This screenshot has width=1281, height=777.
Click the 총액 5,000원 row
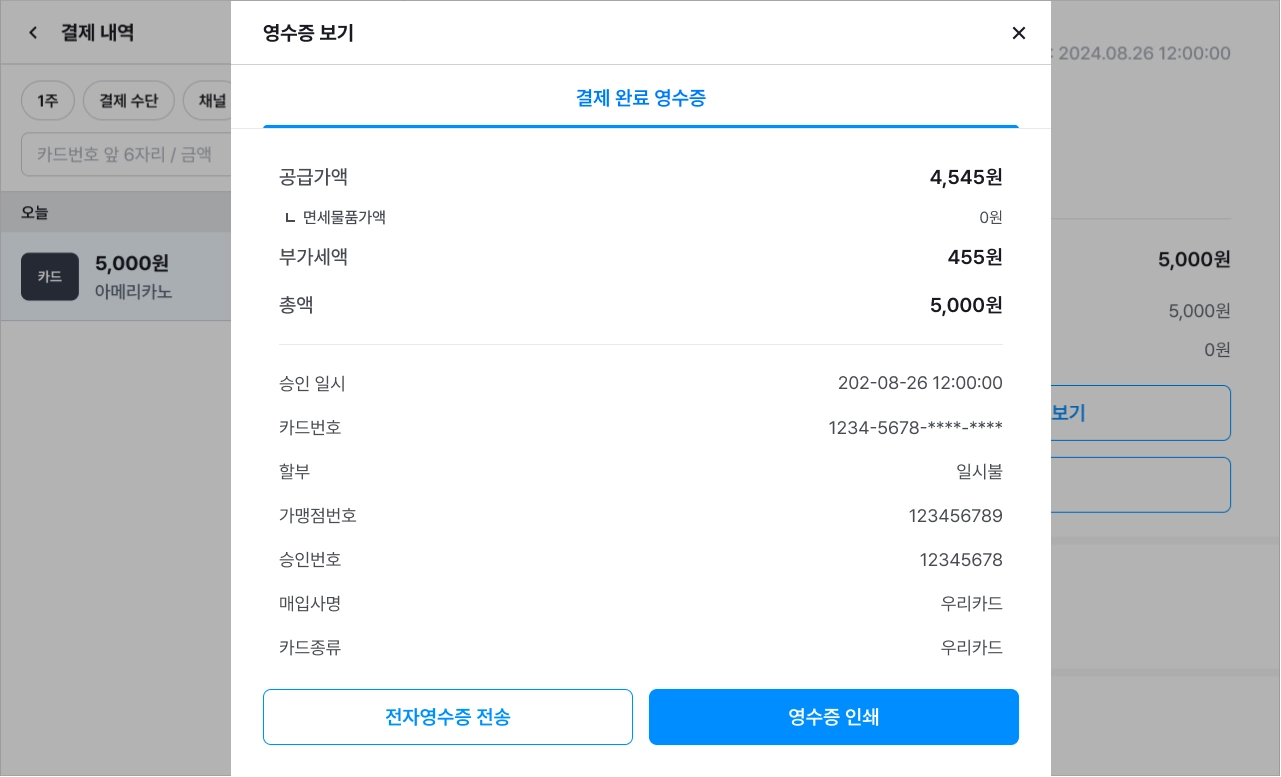point(641,305)
